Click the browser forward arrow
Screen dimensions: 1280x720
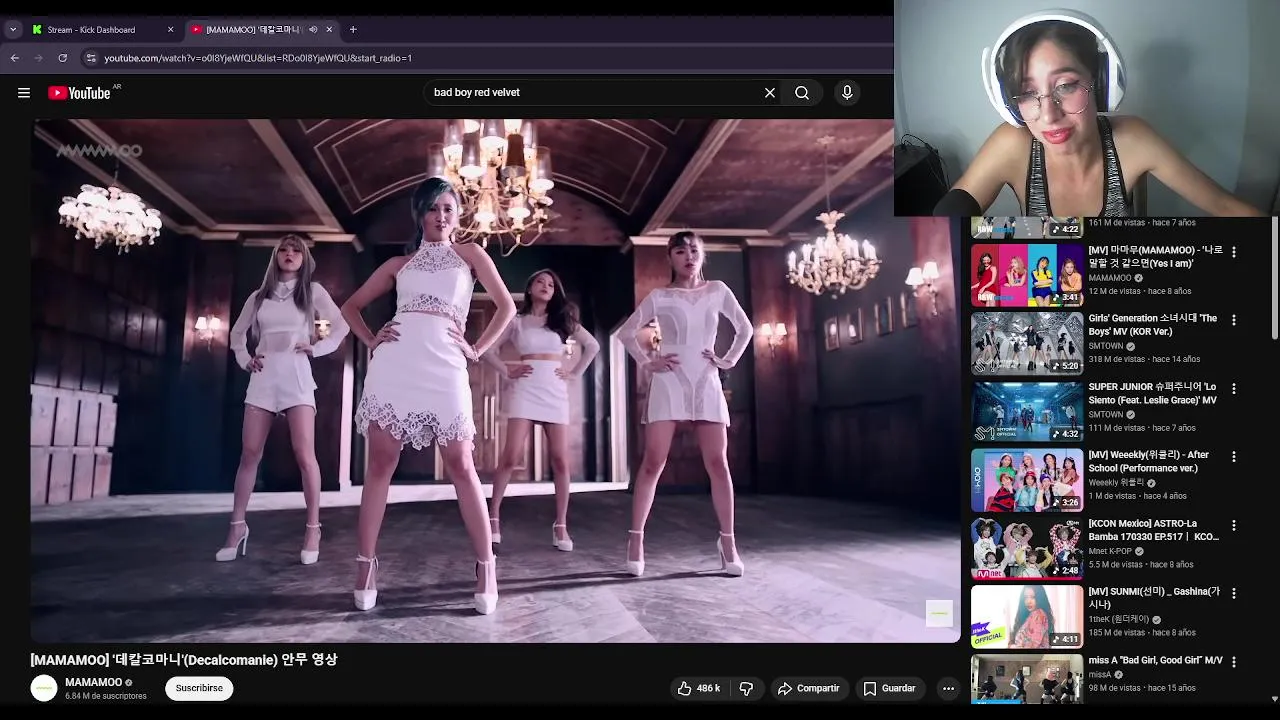39,58
